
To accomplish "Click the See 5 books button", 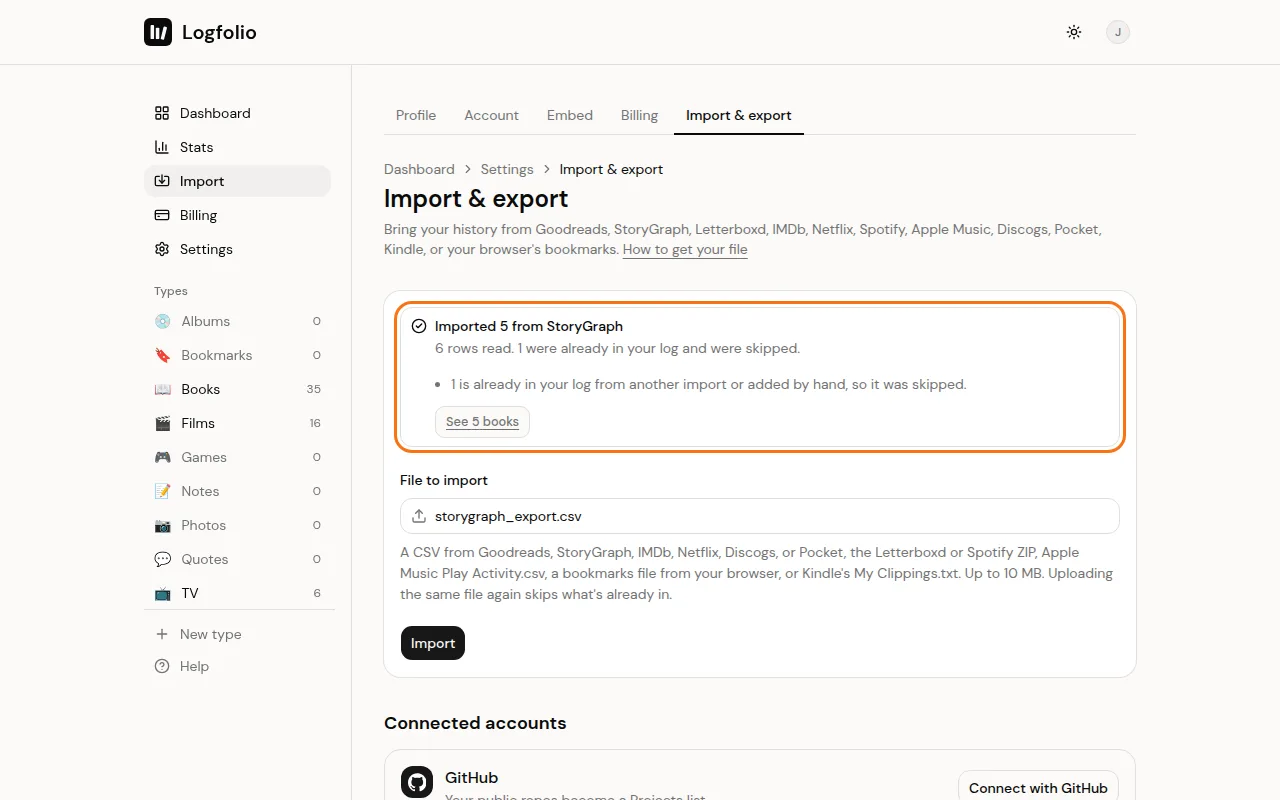I will pos(482,422).
